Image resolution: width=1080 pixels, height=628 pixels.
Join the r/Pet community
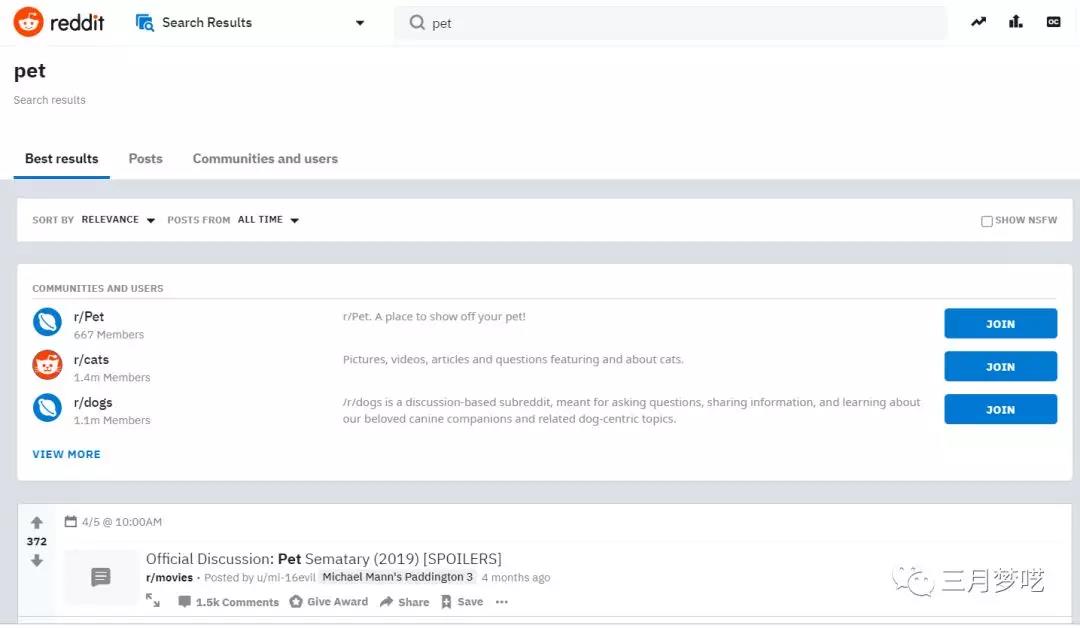(x=1000, y=323)
